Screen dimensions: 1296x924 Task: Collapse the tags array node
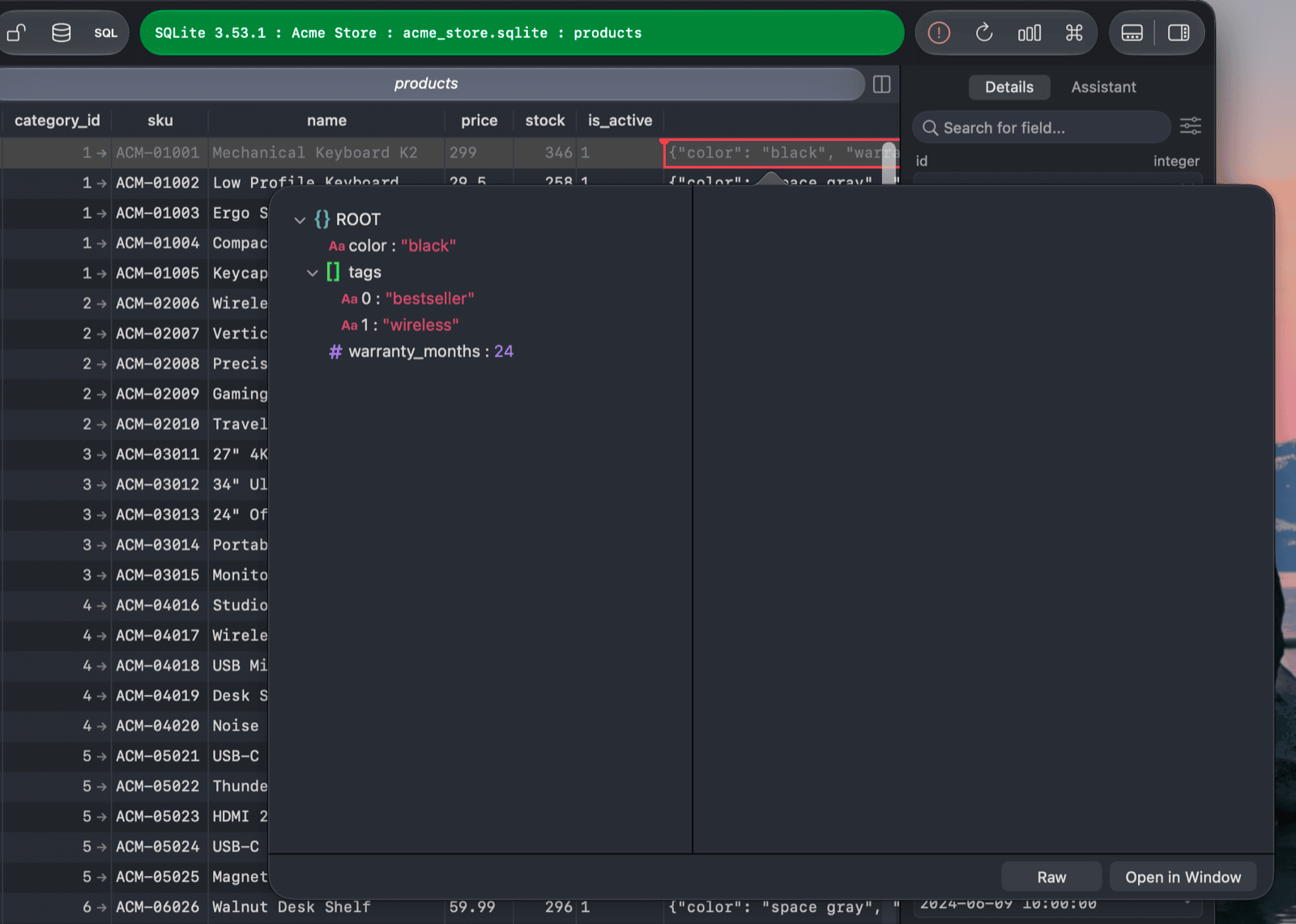pos(313,273)
